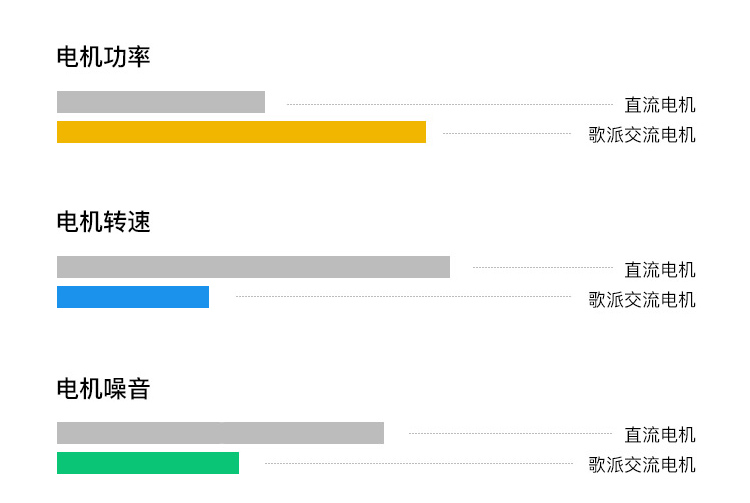Screen dimensions: 750x503
Task: Select the green 歌派交流电机 noise bar
Action: tap(148, 463)
